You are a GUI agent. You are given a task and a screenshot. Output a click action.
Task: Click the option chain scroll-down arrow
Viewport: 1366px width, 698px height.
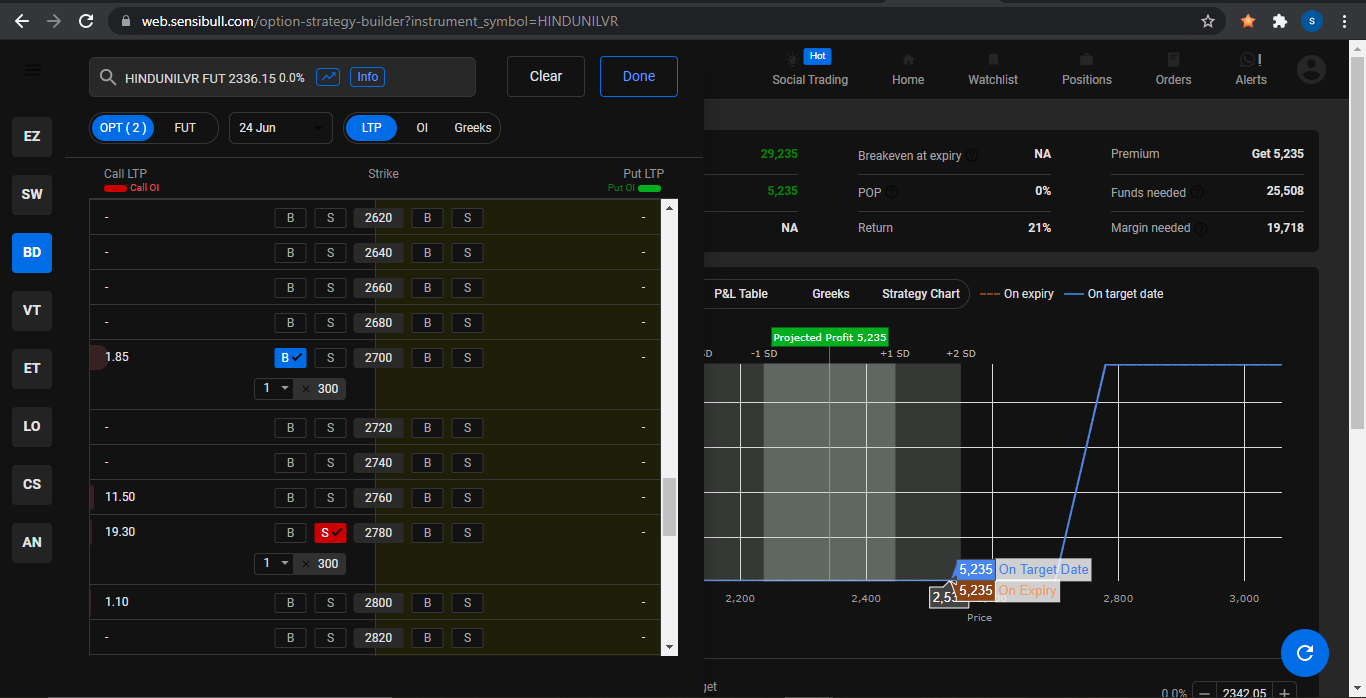(x=670, y=647)
